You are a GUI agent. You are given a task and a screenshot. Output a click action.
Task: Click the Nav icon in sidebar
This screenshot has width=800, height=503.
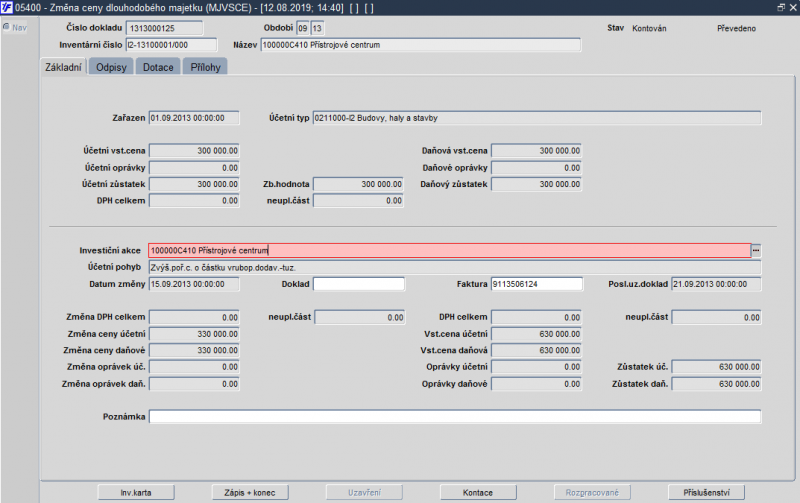[x=6, y=27]
